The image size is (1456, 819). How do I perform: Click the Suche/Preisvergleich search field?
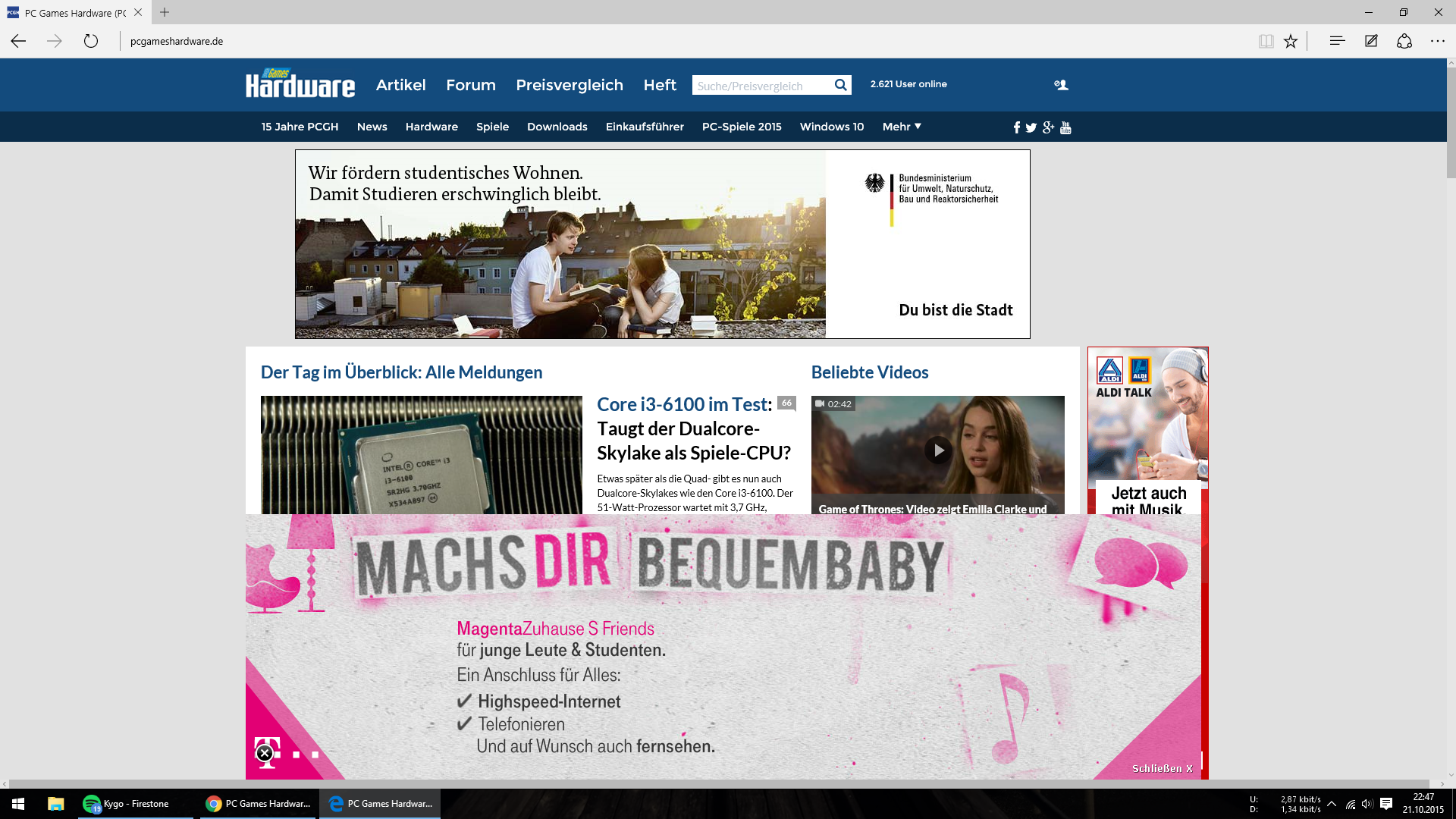click(761, 86)
